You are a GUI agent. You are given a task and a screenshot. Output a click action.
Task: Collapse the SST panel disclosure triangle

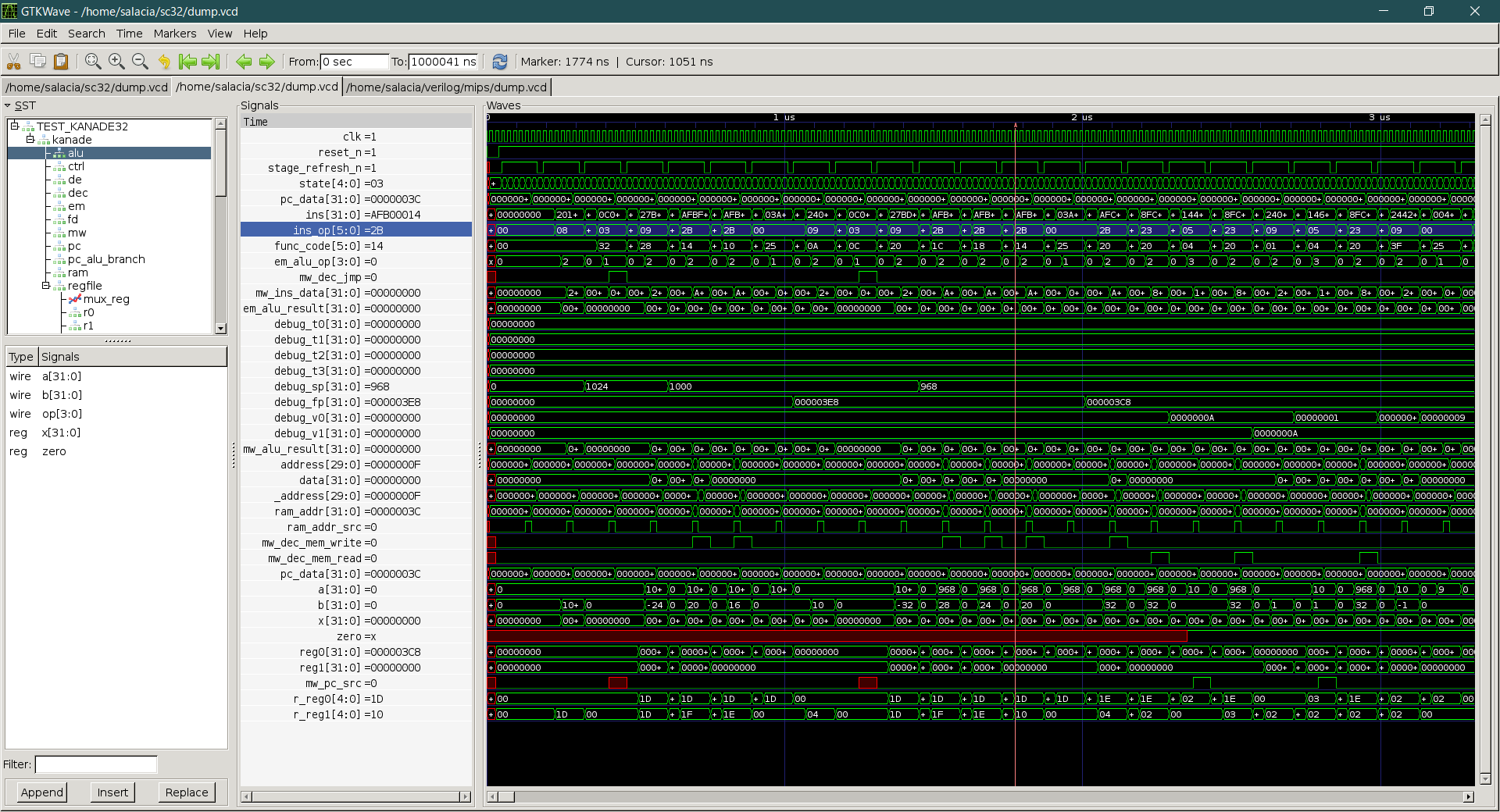8,106
